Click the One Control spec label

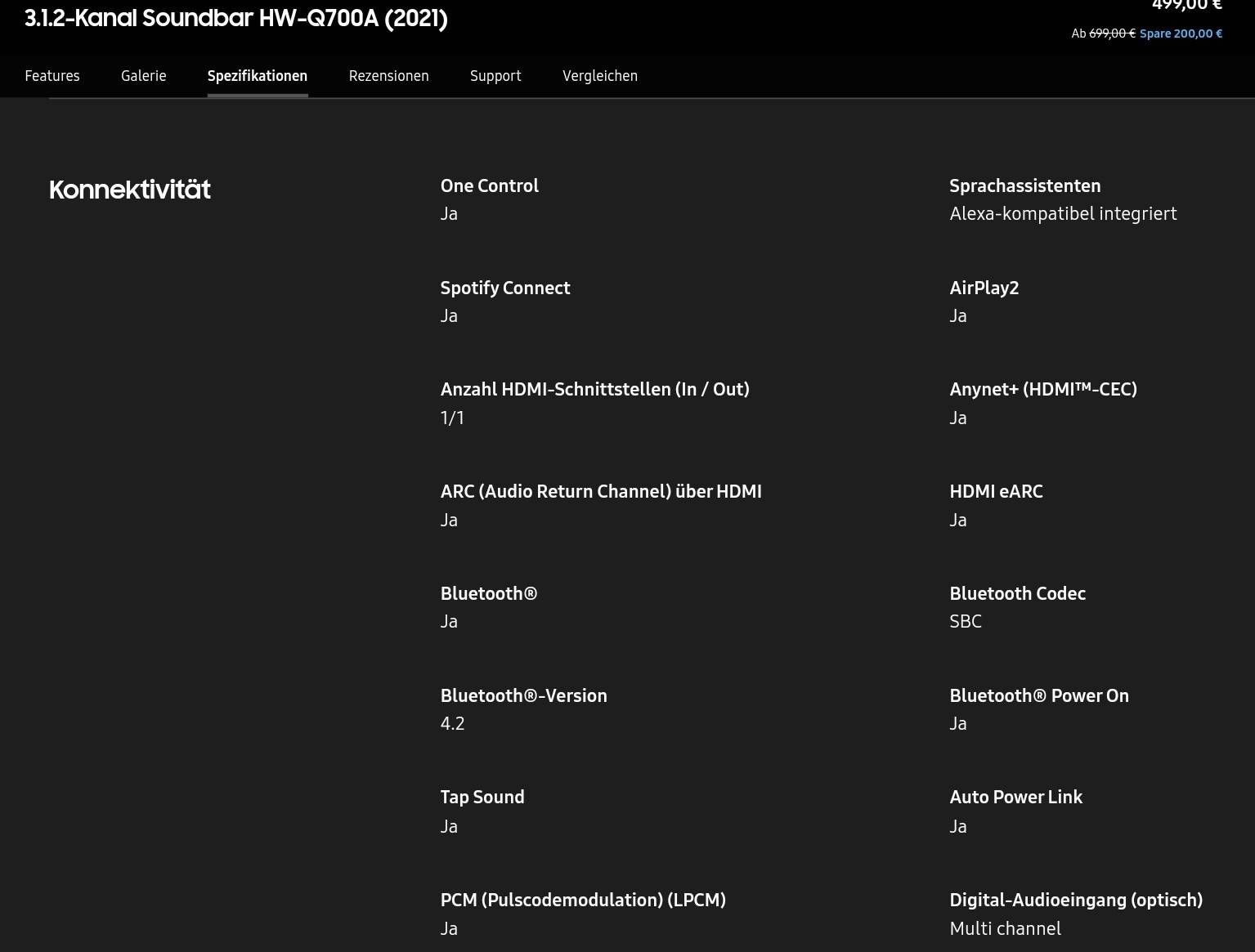tap(489, 185)
